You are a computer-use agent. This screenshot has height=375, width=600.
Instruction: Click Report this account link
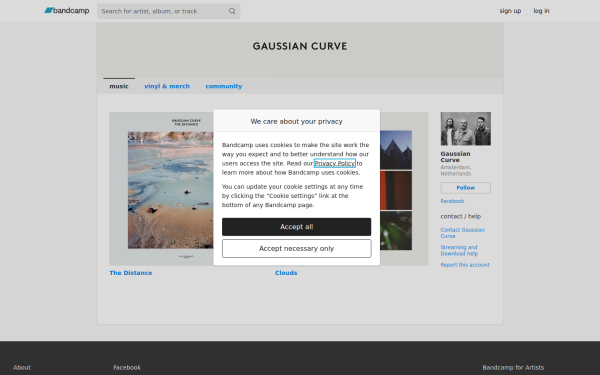click(x=465, y=265)
